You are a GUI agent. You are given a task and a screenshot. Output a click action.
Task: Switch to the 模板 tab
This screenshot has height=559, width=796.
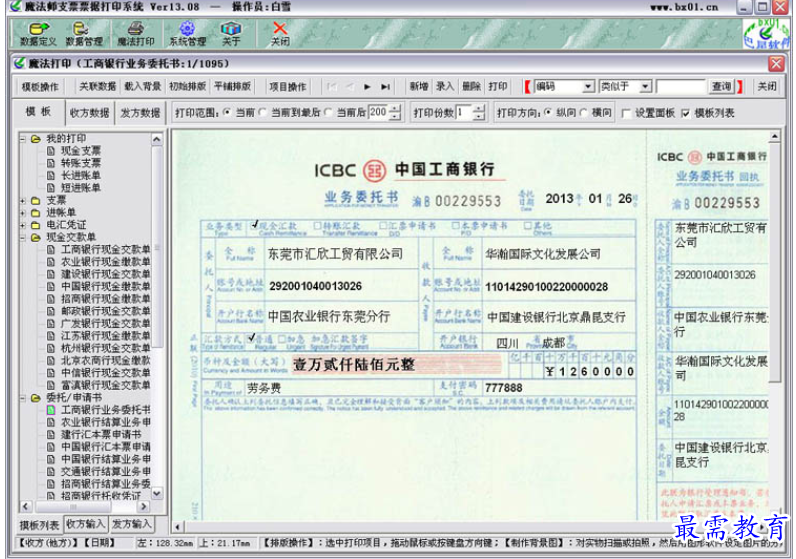click(39, 112)
